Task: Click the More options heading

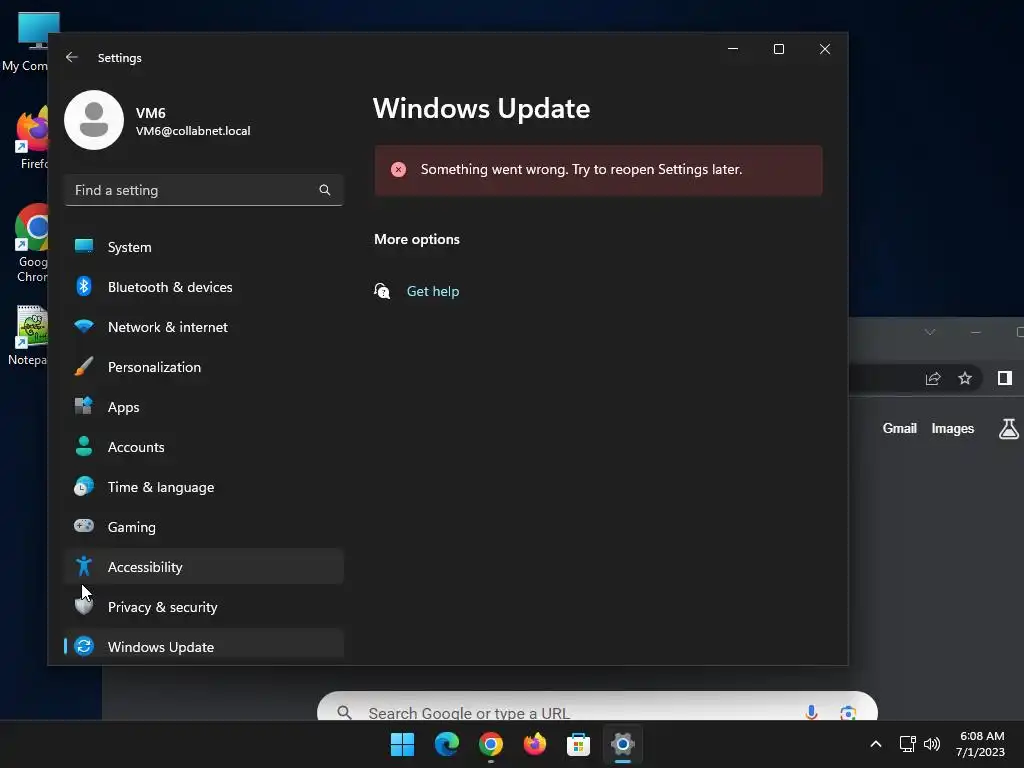Action: tap(417, 239)
